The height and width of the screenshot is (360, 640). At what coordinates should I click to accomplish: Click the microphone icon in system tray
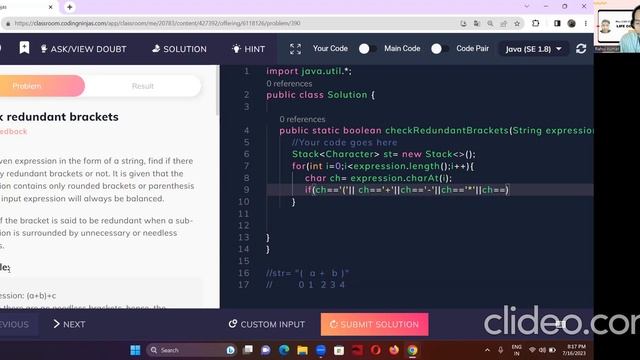[x=500, y=350]
